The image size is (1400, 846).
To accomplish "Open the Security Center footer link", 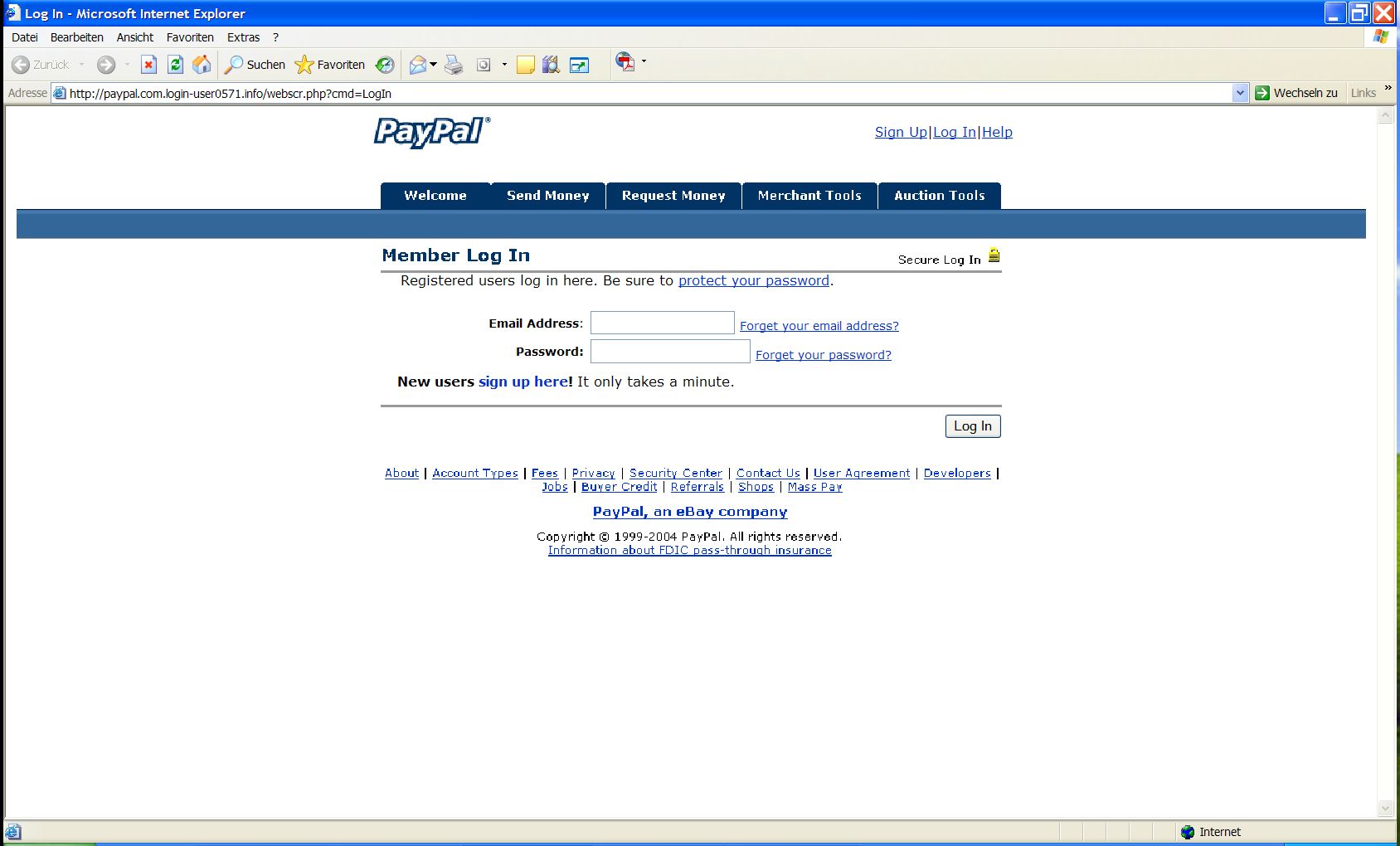I will click(676, 473).
